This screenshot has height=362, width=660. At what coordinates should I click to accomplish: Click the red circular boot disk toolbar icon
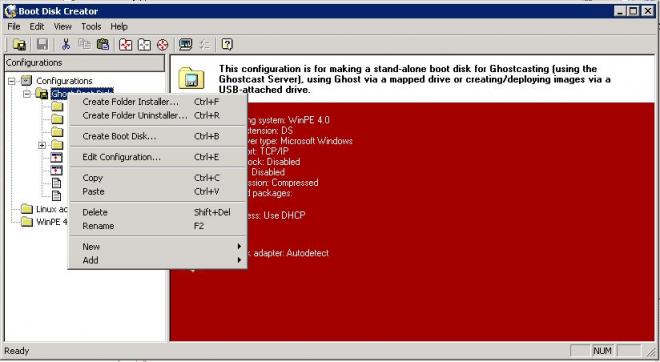pyautogui.click(x=162, y=44)
